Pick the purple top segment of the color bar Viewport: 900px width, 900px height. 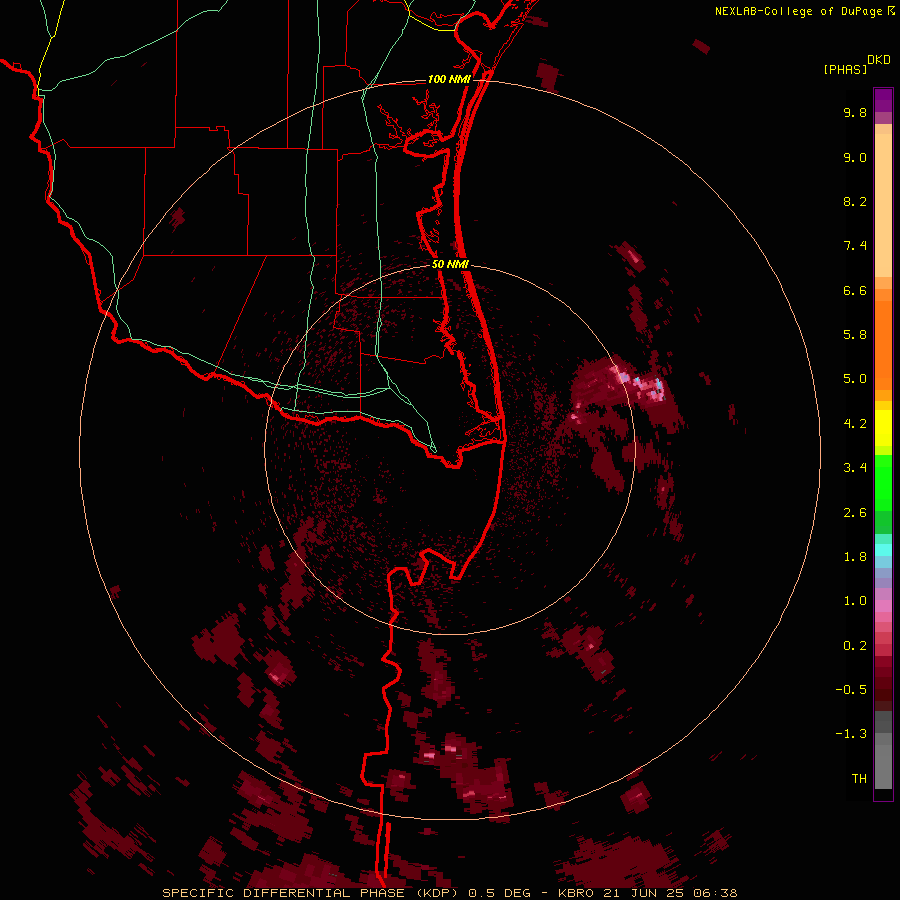(x=883, y=101)
